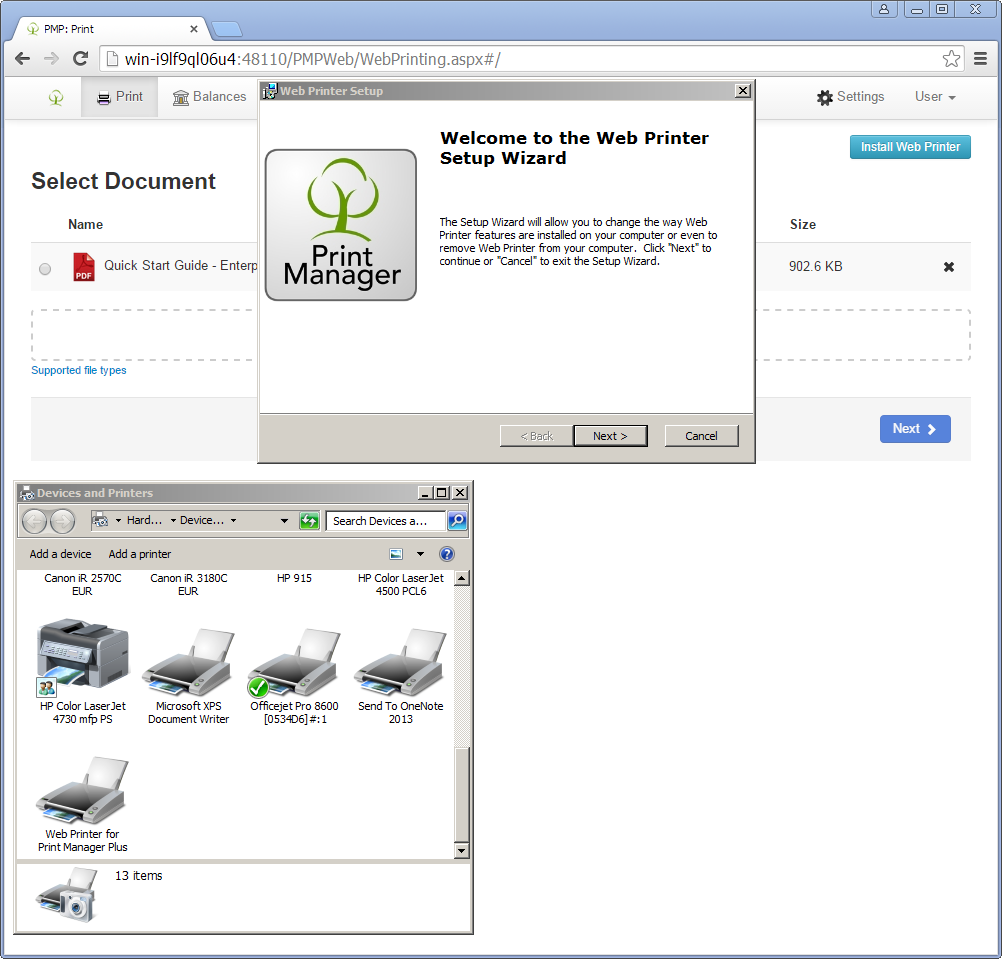Click the scrollbar down arrow in Devices window

(461, 851)
